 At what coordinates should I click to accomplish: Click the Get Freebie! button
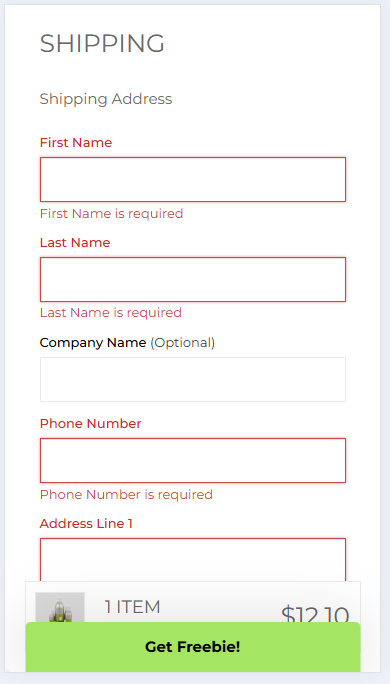(193, 646)
